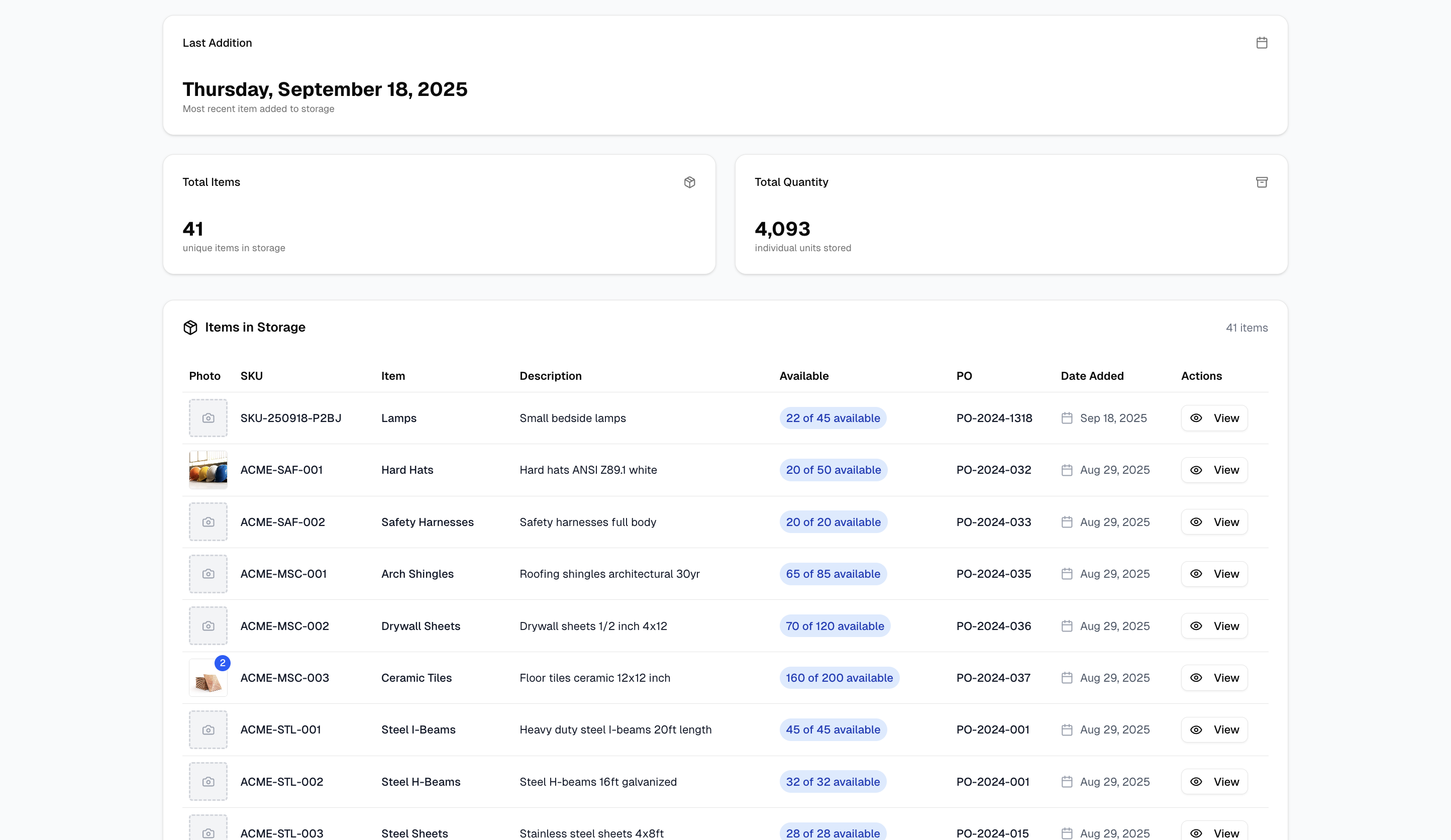Open the Hard Hats photo thumbnail

click(208, 470)
